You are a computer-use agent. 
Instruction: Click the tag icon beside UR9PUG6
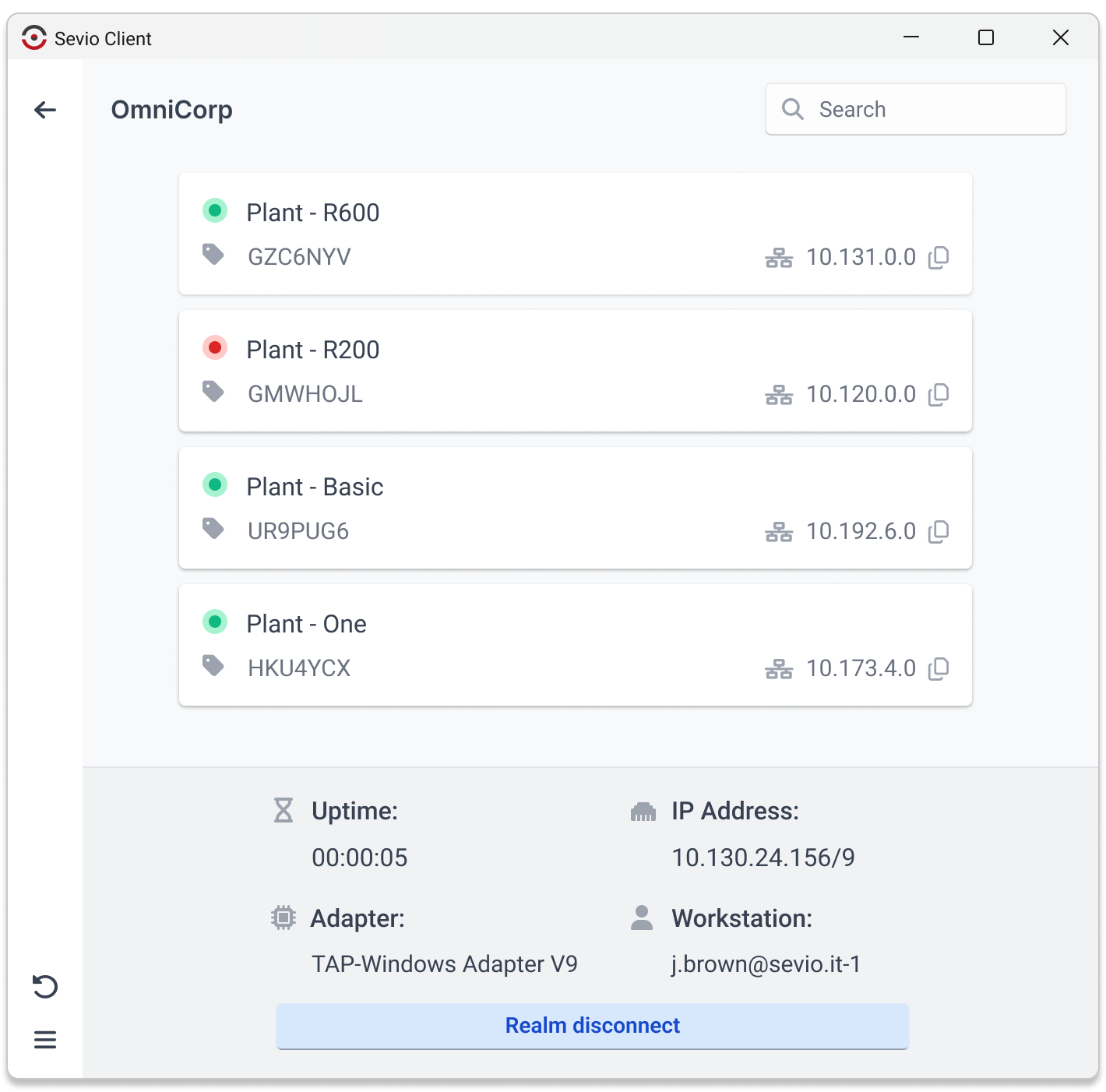(213, 528)
